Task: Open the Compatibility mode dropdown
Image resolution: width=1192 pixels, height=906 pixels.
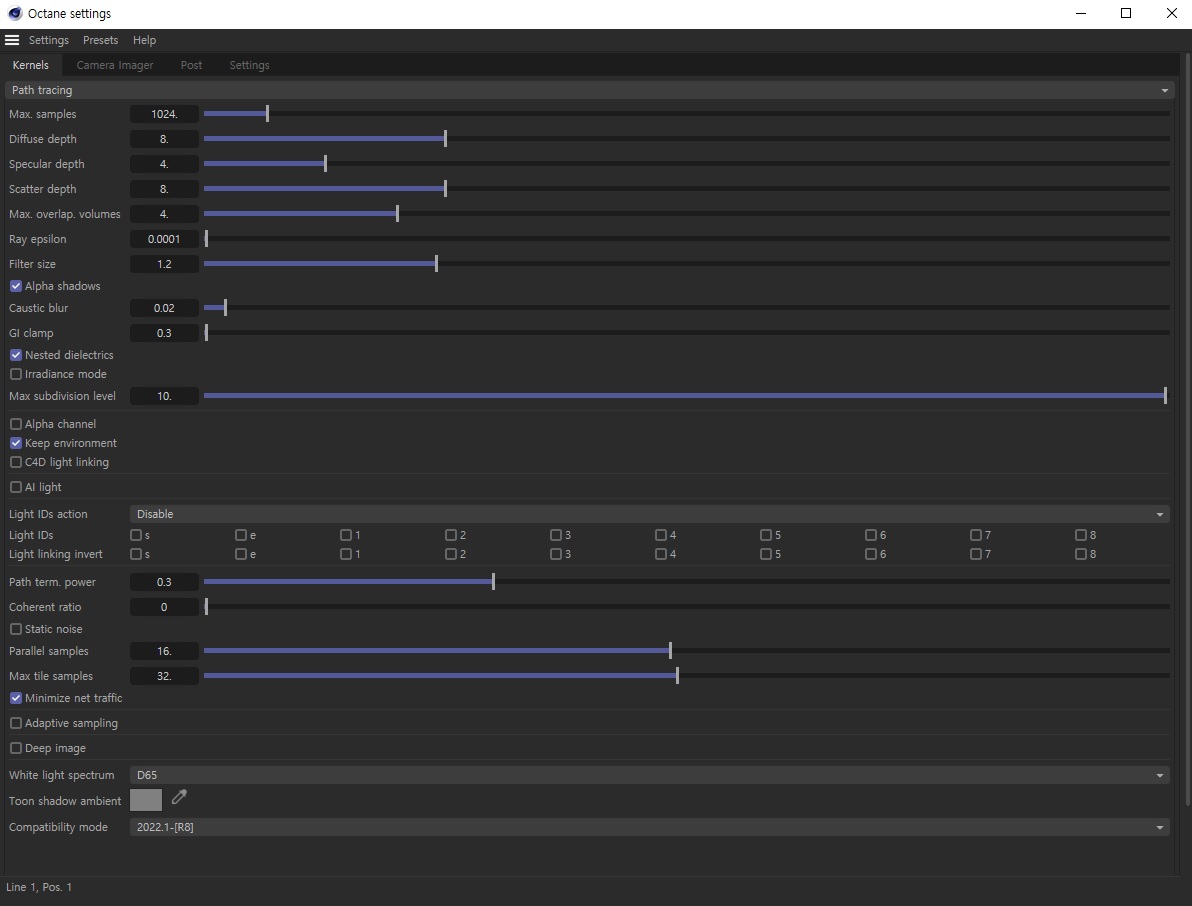Action: tap(650, 827)
